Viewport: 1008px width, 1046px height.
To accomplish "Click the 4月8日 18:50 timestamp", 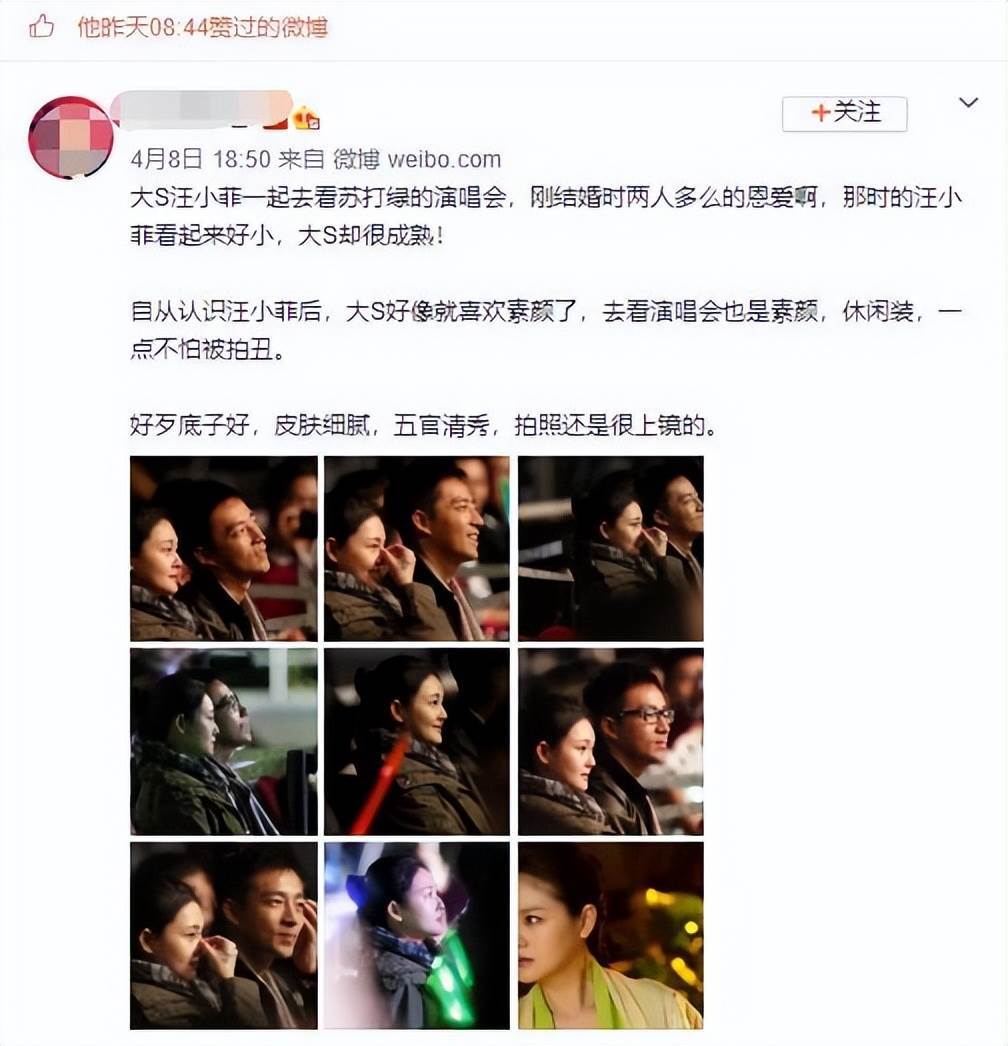I will coord(201,159).
